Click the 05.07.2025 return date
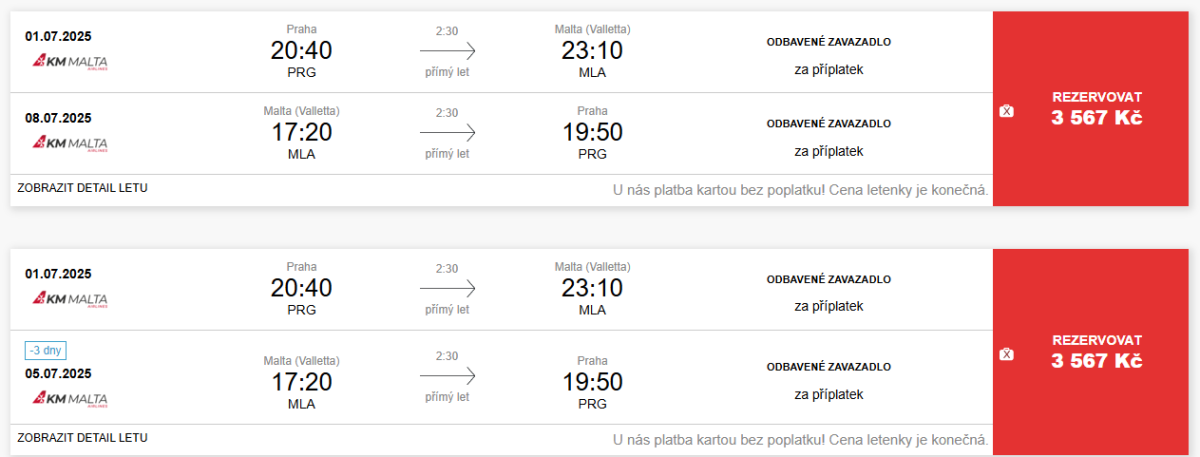The width and height of the screenshot is (1200, 457). click(x=58, y=374)
